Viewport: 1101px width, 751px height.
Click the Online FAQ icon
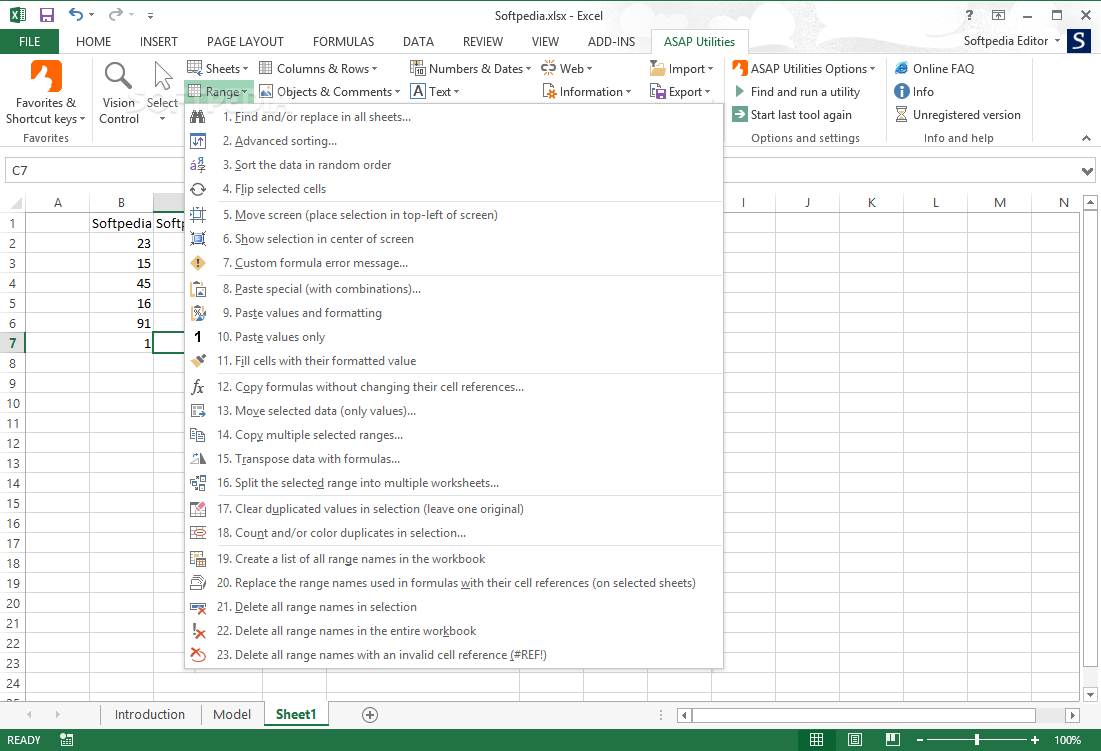coord(902,68)
